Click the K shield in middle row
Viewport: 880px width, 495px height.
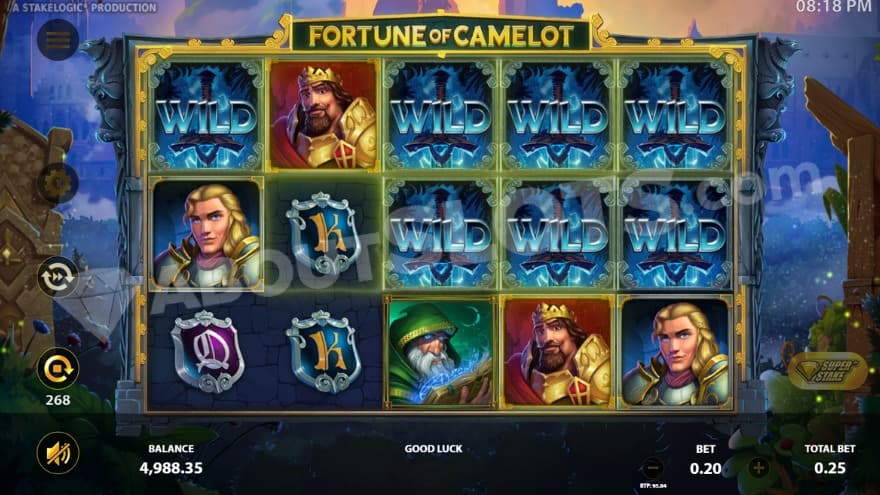[x=323, y=234]
